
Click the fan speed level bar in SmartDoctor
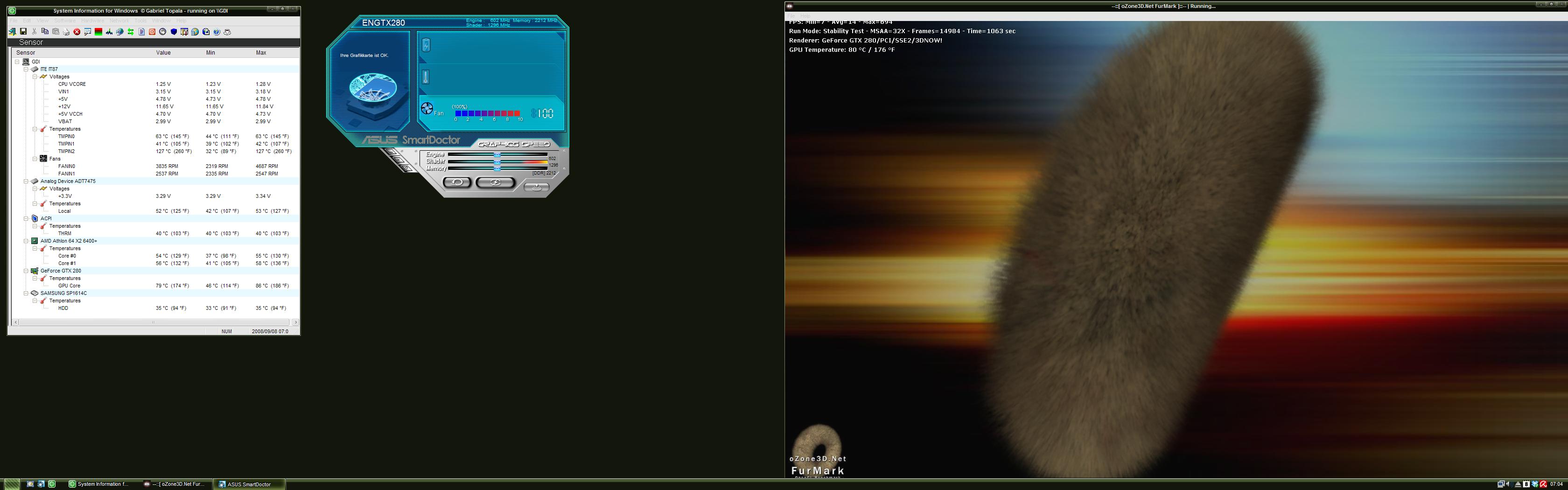(488, 114)
